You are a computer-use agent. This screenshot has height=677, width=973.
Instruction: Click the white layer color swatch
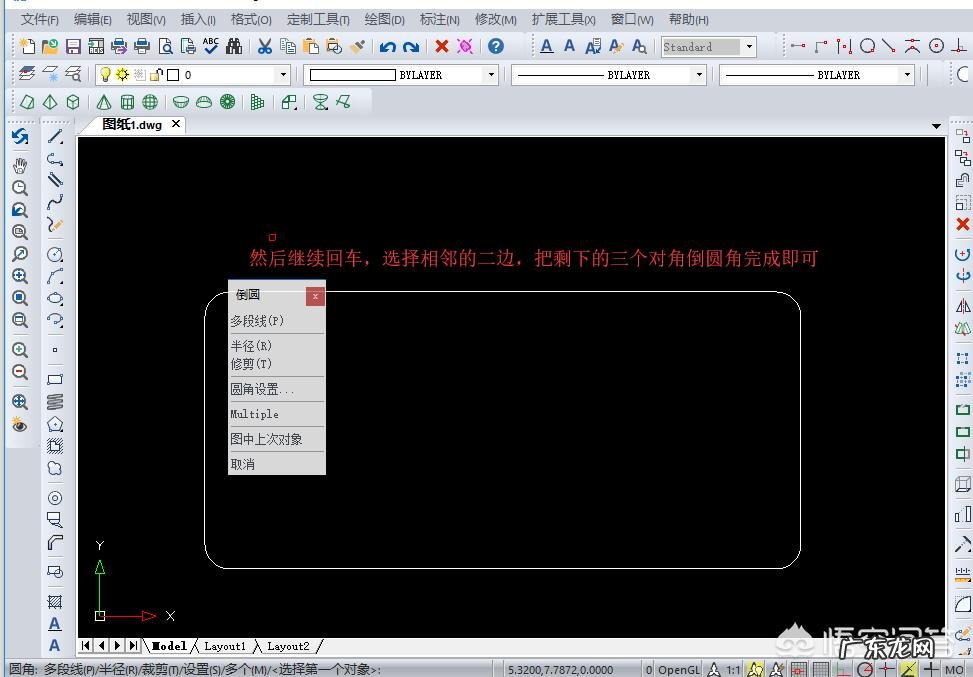tap(173, 74)
